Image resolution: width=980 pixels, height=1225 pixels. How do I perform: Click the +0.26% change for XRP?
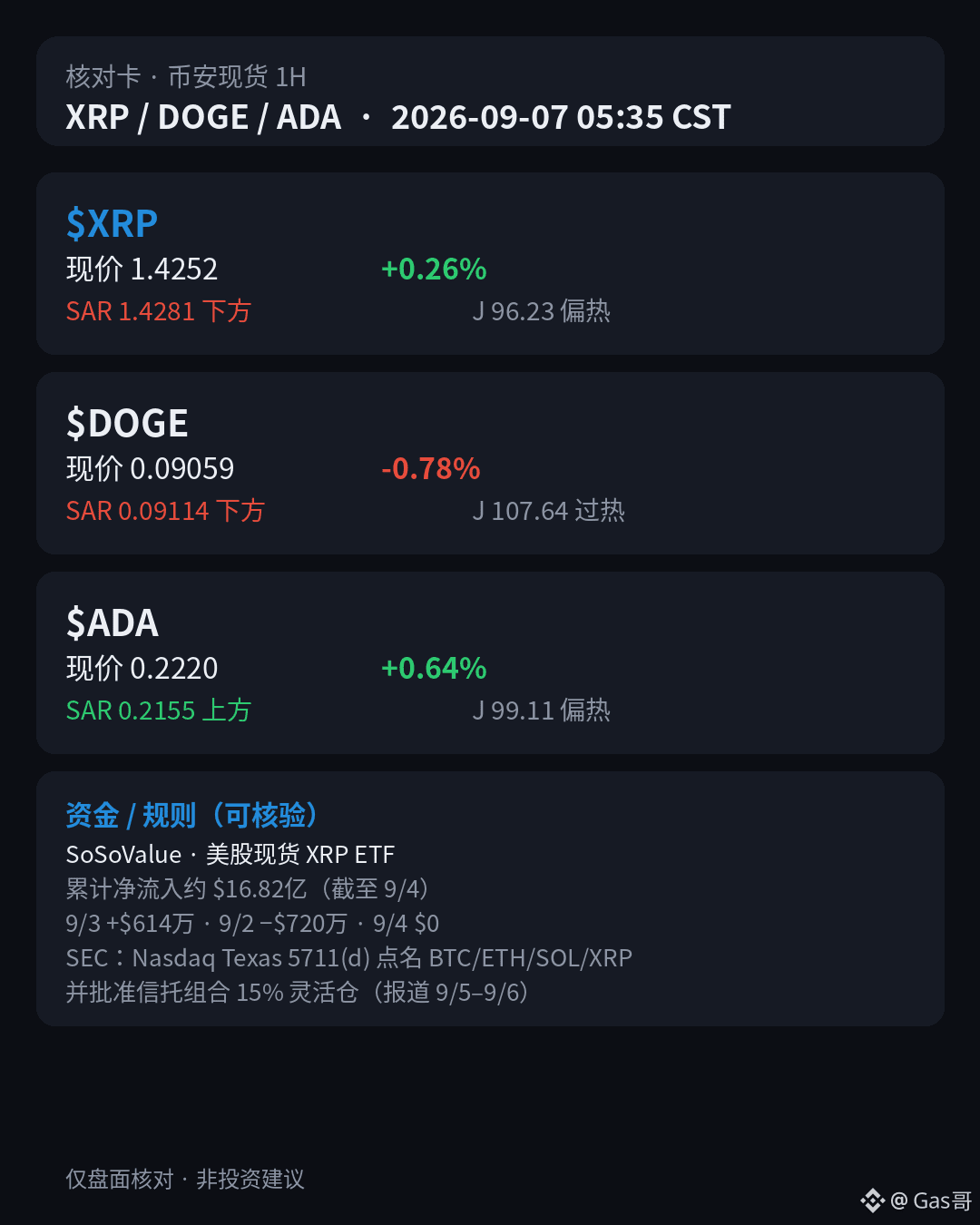(434, 269)
